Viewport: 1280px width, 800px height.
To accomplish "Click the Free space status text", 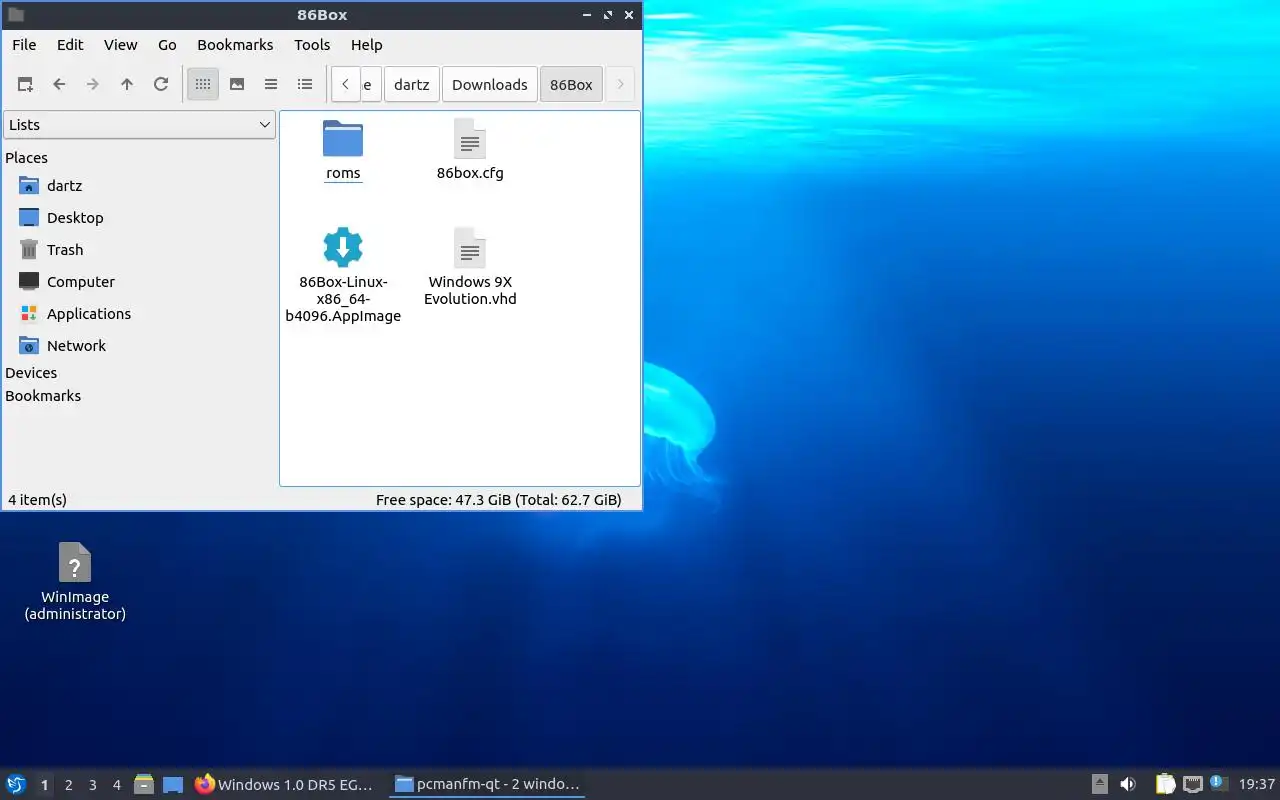I will point(498,500).
